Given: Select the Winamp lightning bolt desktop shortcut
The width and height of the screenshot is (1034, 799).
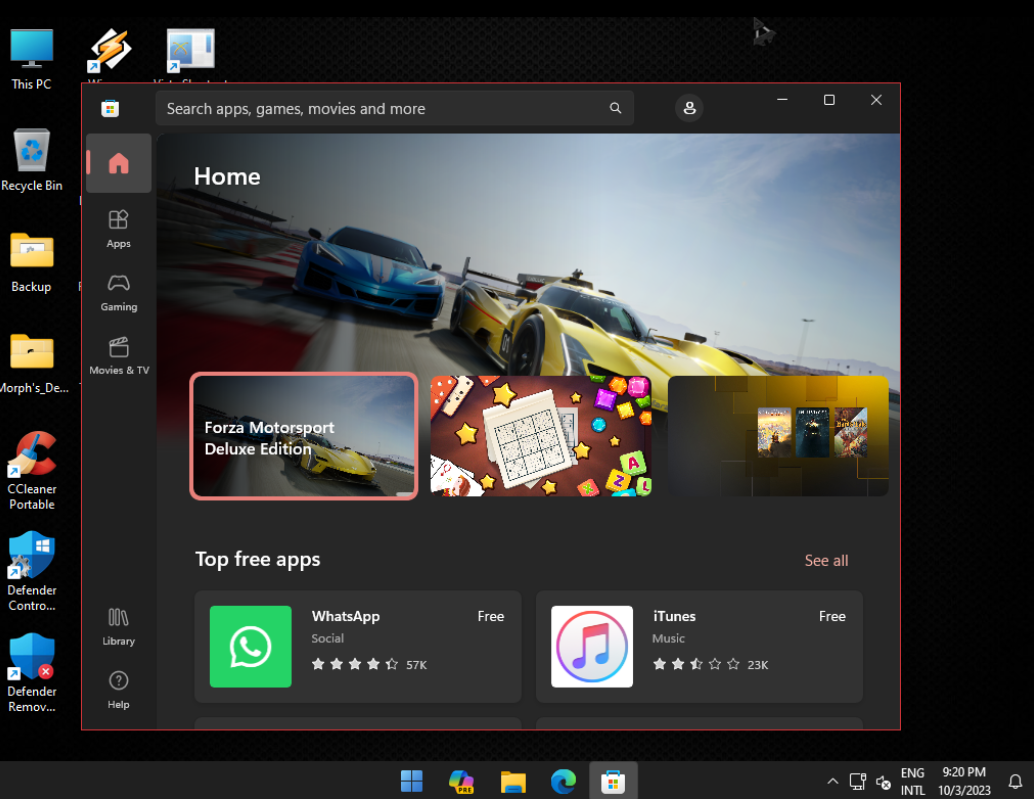Looking at the screenshot, I should pyautogui.click(x=109, y=51).
